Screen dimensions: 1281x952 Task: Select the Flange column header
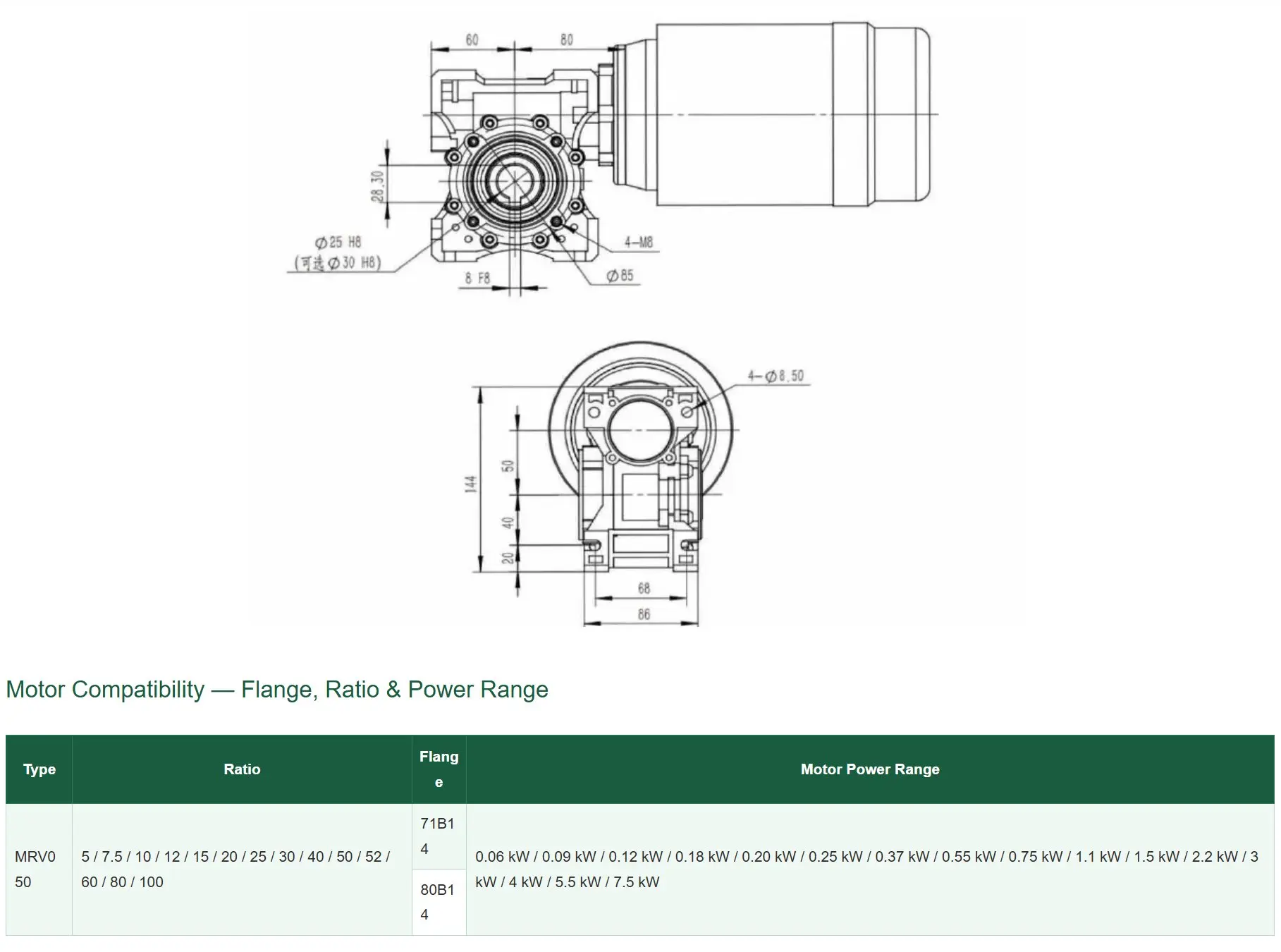(439, 769)
